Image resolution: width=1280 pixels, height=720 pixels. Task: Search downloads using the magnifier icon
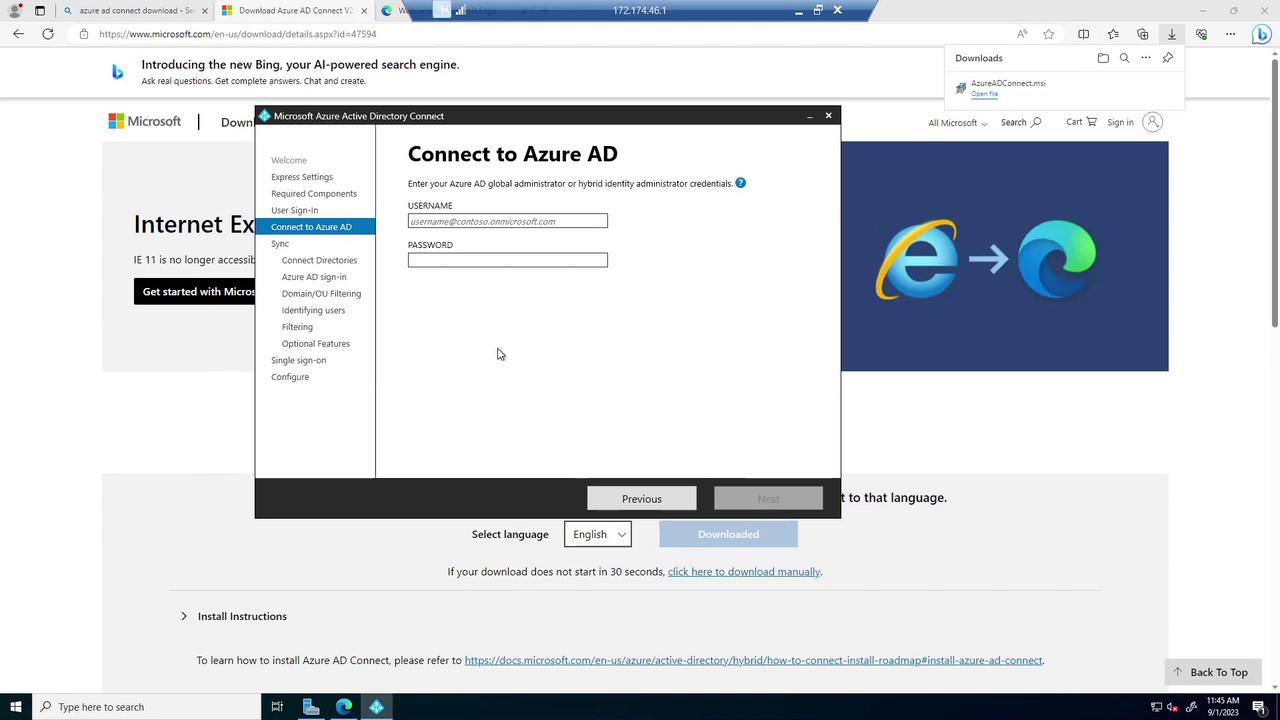1124,58
